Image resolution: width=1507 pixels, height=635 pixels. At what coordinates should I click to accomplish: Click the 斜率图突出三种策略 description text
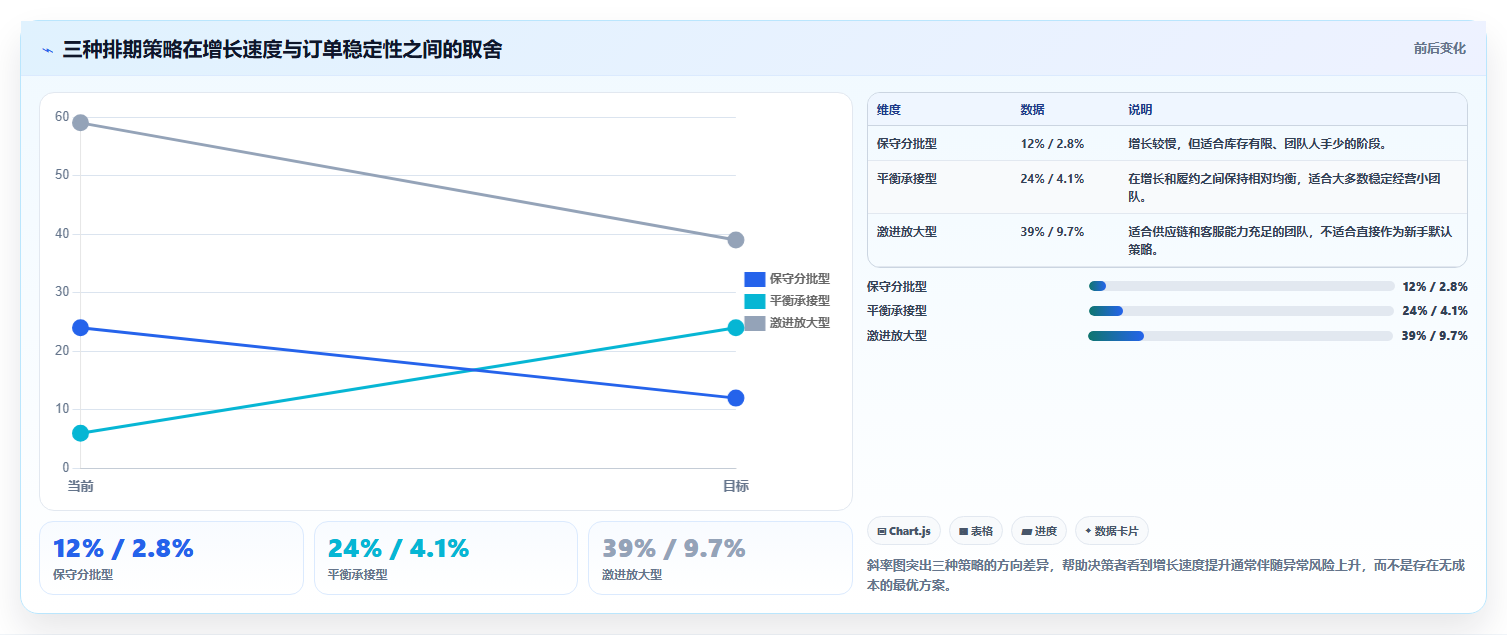[x=1166, y=576]
